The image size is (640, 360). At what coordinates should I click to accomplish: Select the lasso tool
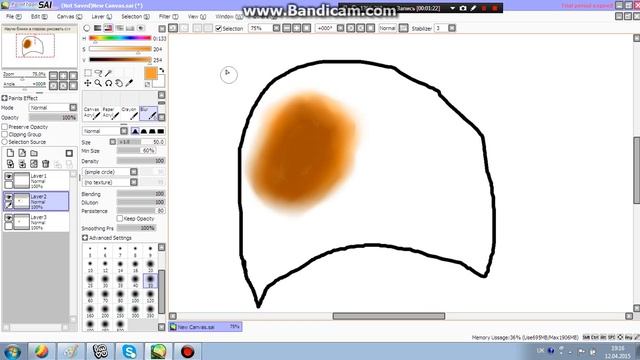98,73
